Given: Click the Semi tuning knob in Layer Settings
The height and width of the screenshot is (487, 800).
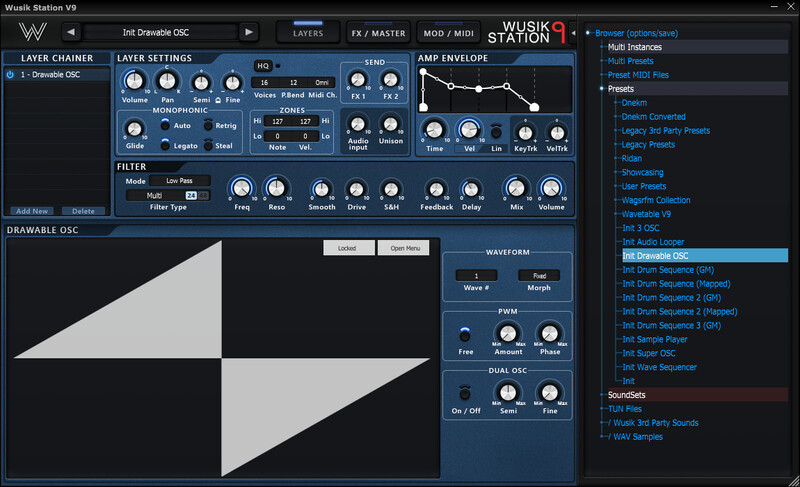Looking at the screenshot, I should click(x=202, y=83).
